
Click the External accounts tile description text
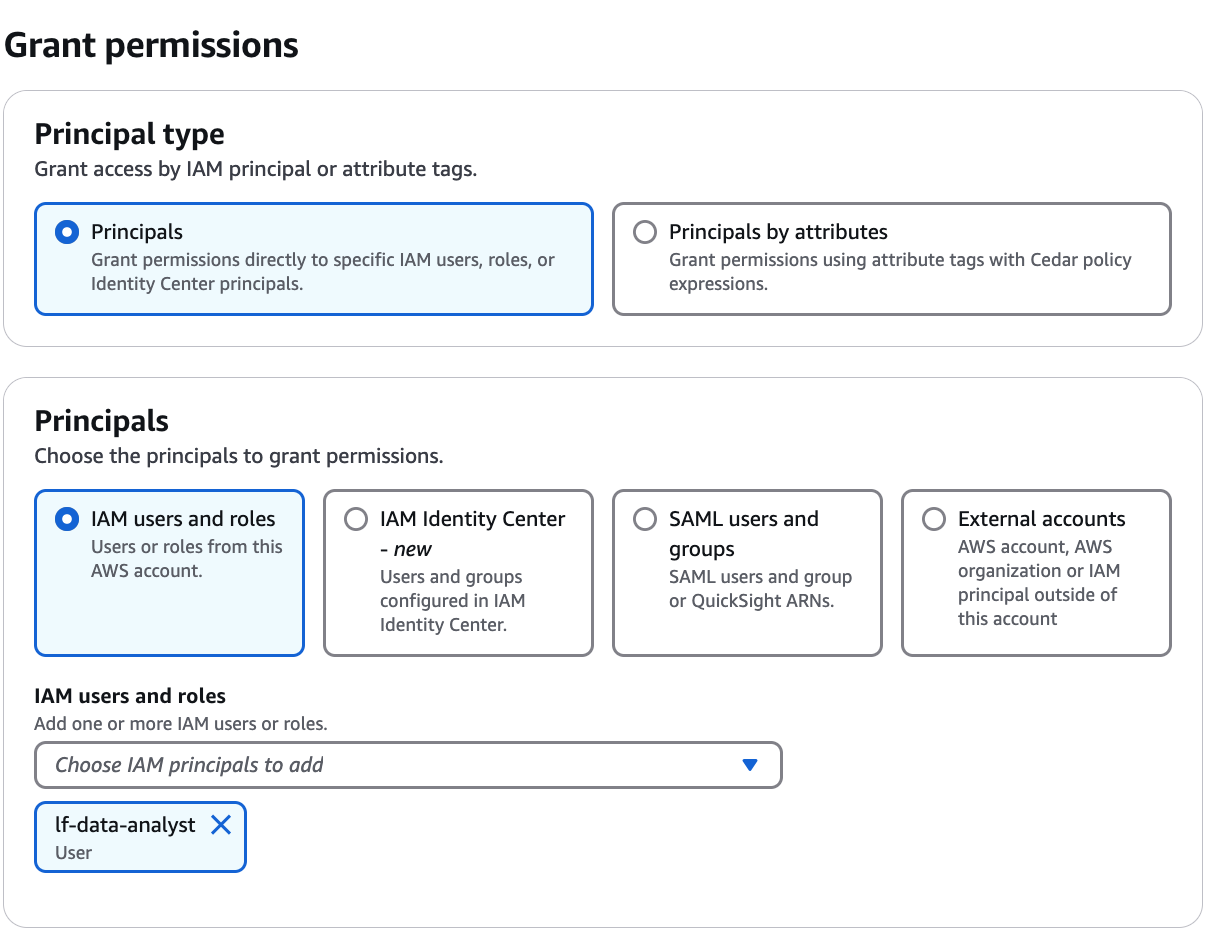click(x=1038, y=583)
